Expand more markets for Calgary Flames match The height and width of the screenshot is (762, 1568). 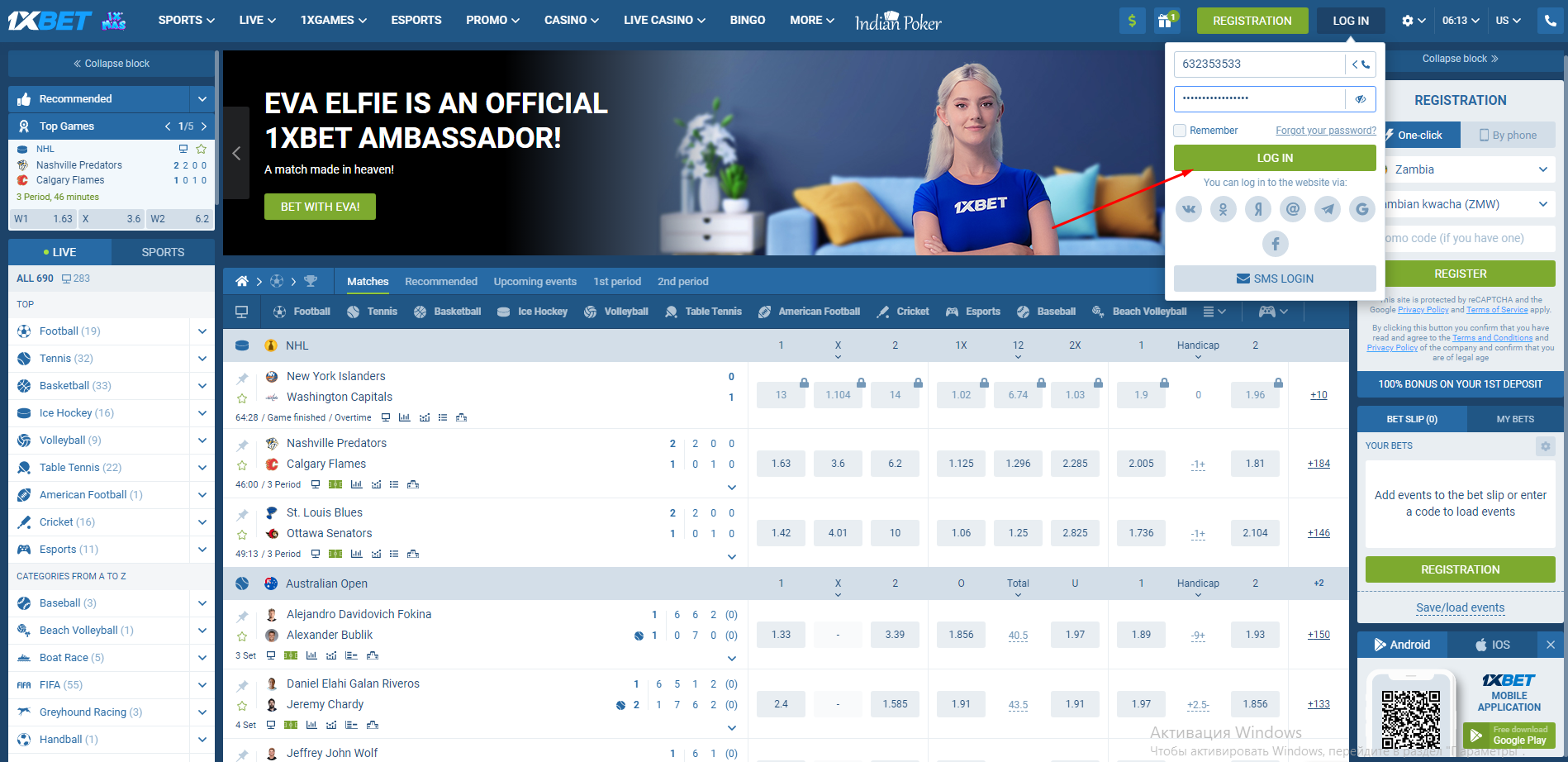732,488
